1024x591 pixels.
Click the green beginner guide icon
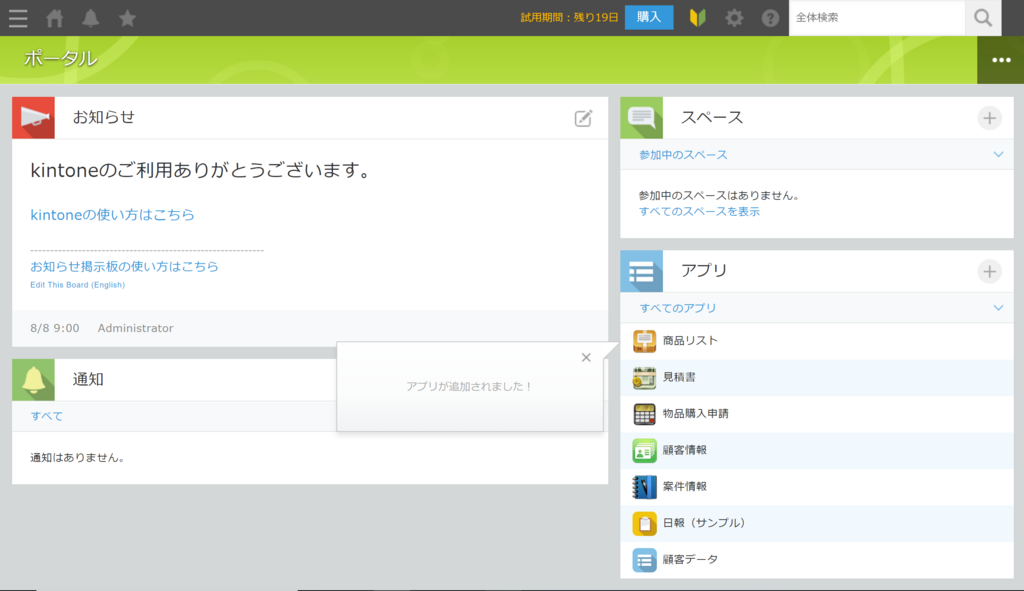(697, 18)
